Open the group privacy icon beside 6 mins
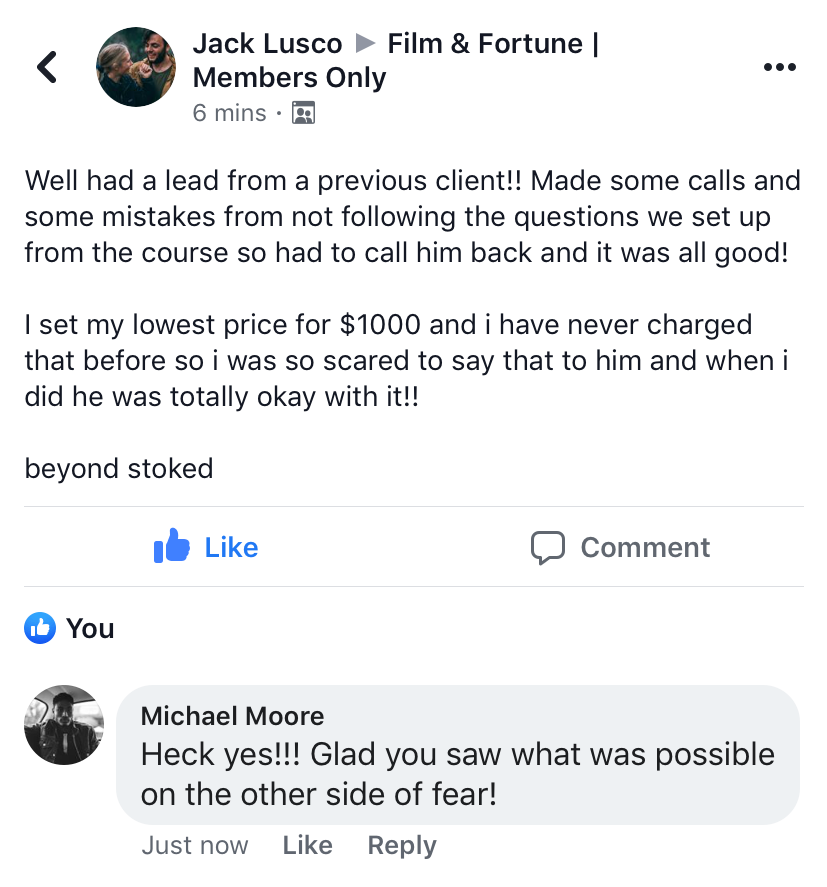827x887 pixels. [x=303, y=113]
